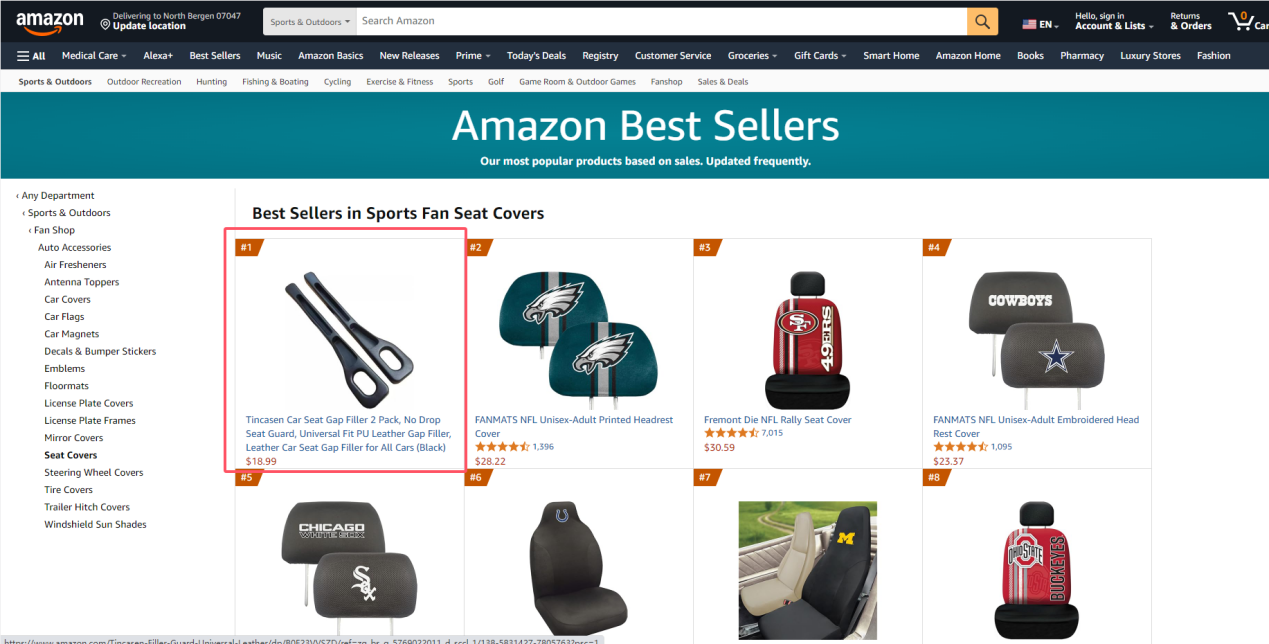Expand the Medical Care menu

click(x=94, y=56)
